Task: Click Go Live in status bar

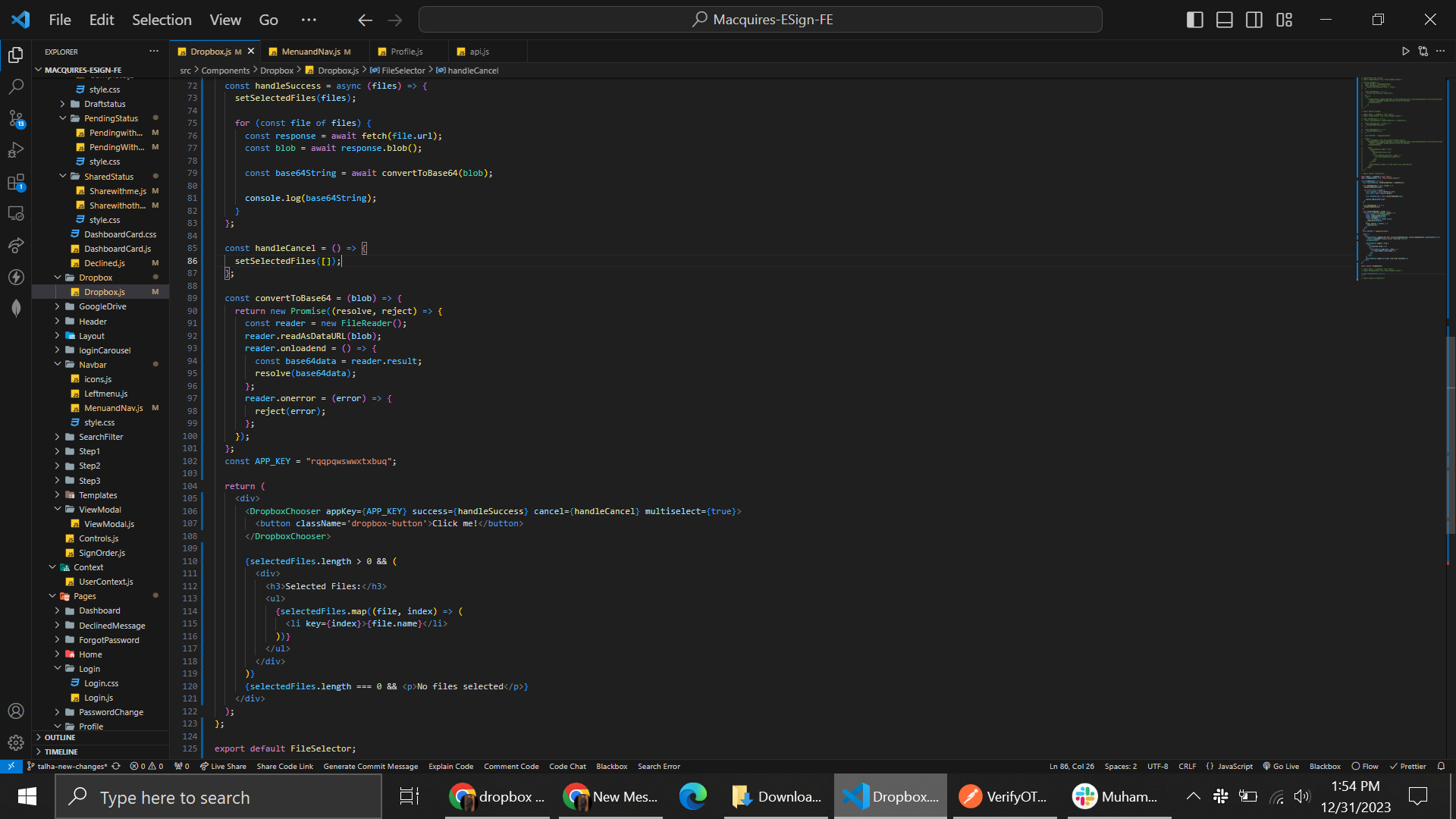Action: [1281, 766]
